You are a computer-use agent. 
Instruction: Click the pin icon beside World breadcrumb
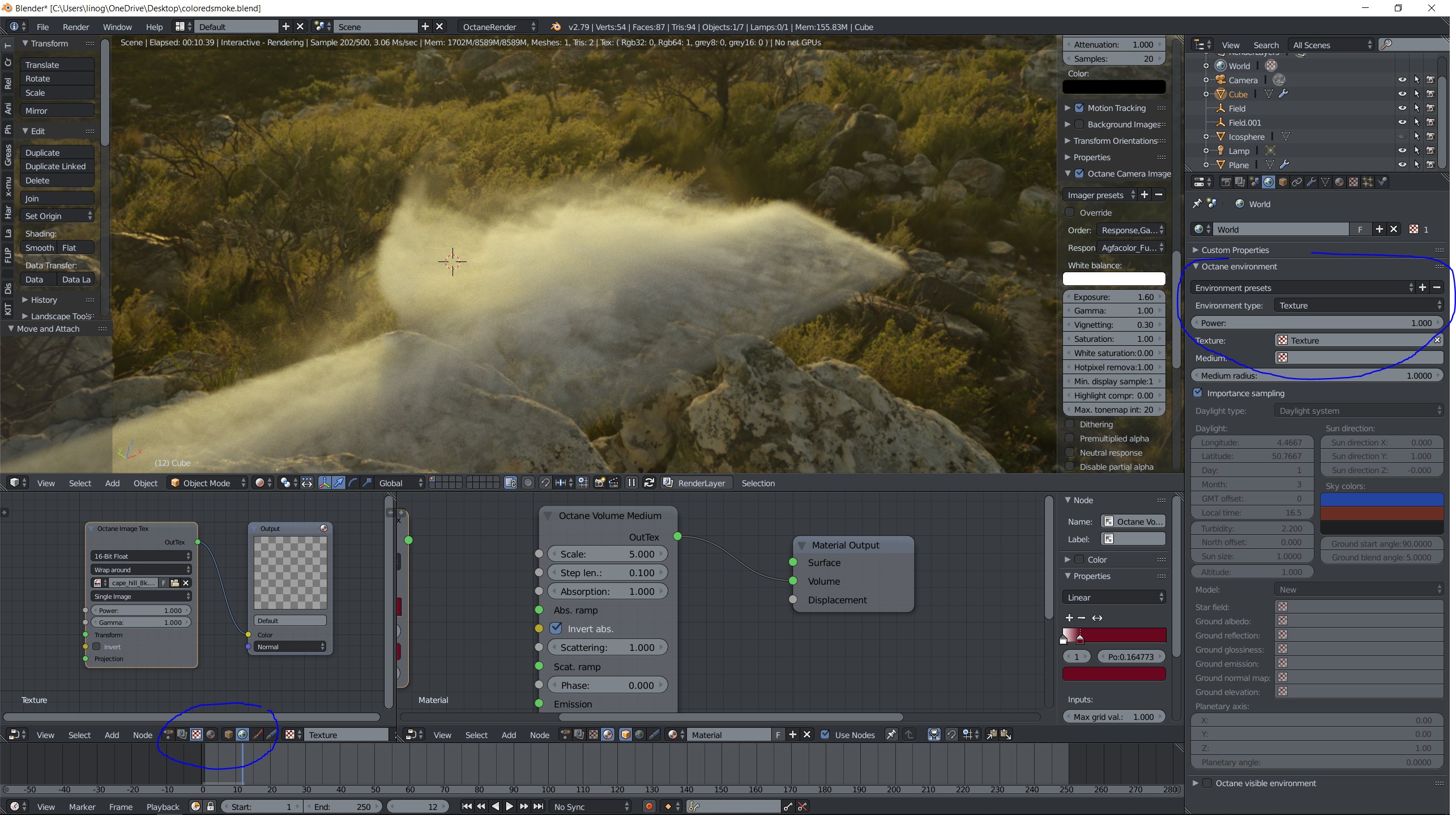coord(1197,204)
